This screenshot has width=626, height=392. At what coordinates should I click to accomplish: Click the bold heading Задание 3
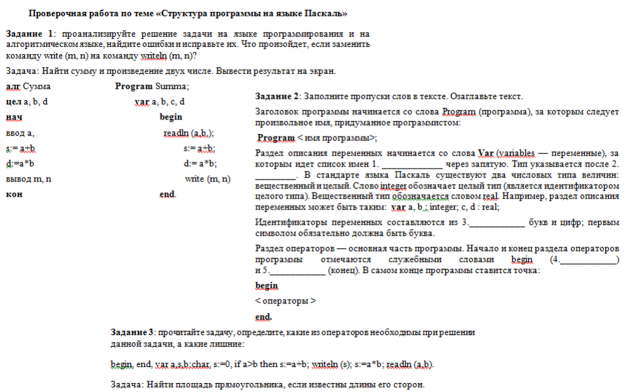pyautogui.click(x=132, y=332)
